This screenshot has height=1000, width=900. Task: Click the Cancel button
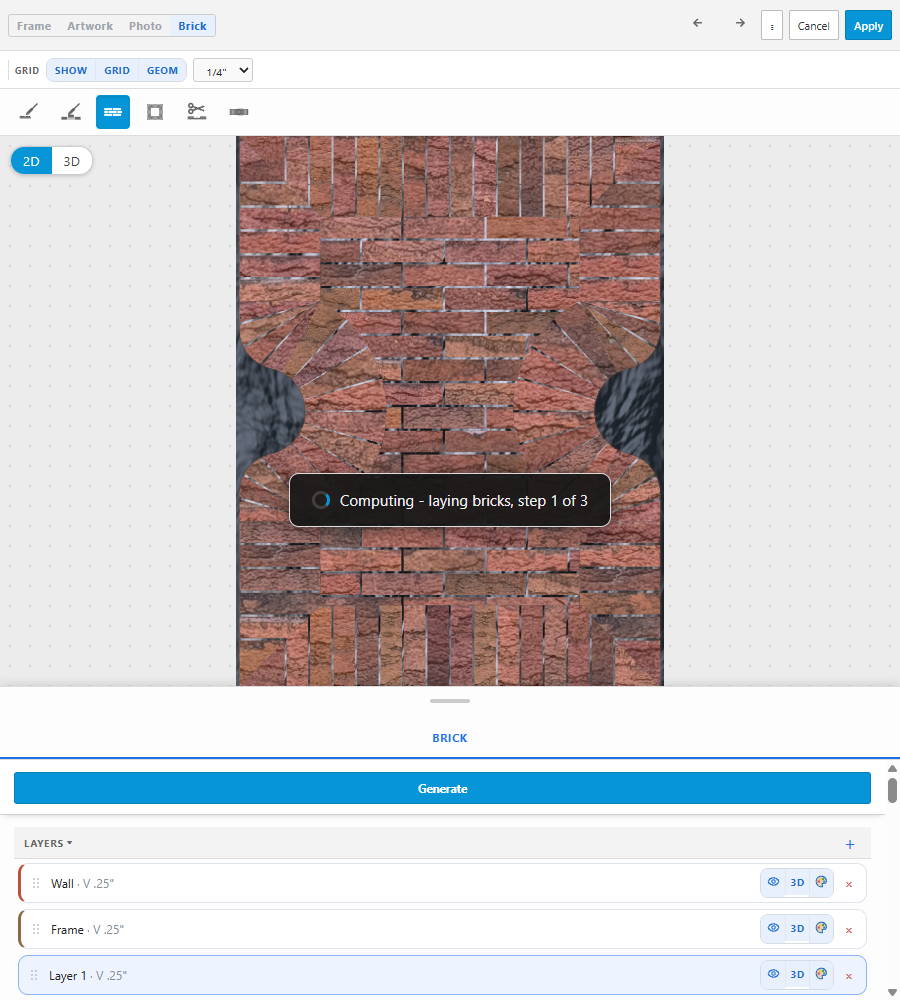(813, 26)
